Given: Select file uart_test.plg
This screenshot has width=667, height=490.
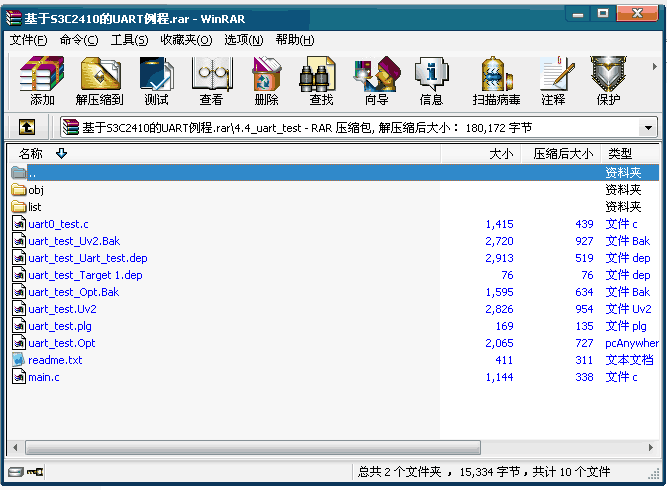Looking at the screenshot, I should tap(60, 326).
